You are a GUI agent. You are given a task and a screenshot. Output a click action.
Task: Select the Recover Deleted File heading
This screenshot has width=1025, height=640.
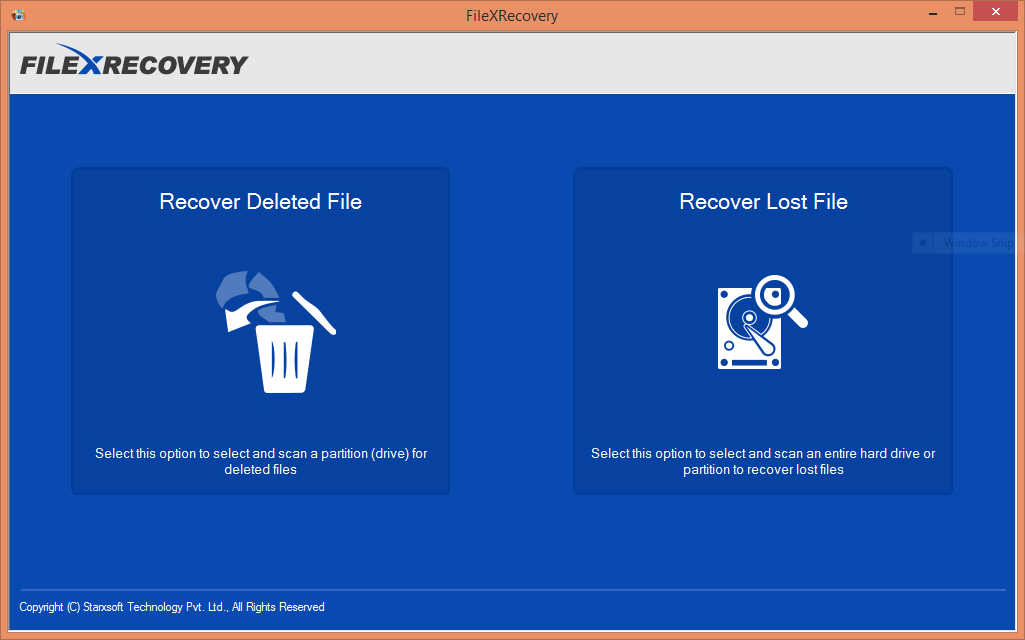[260, 202]
